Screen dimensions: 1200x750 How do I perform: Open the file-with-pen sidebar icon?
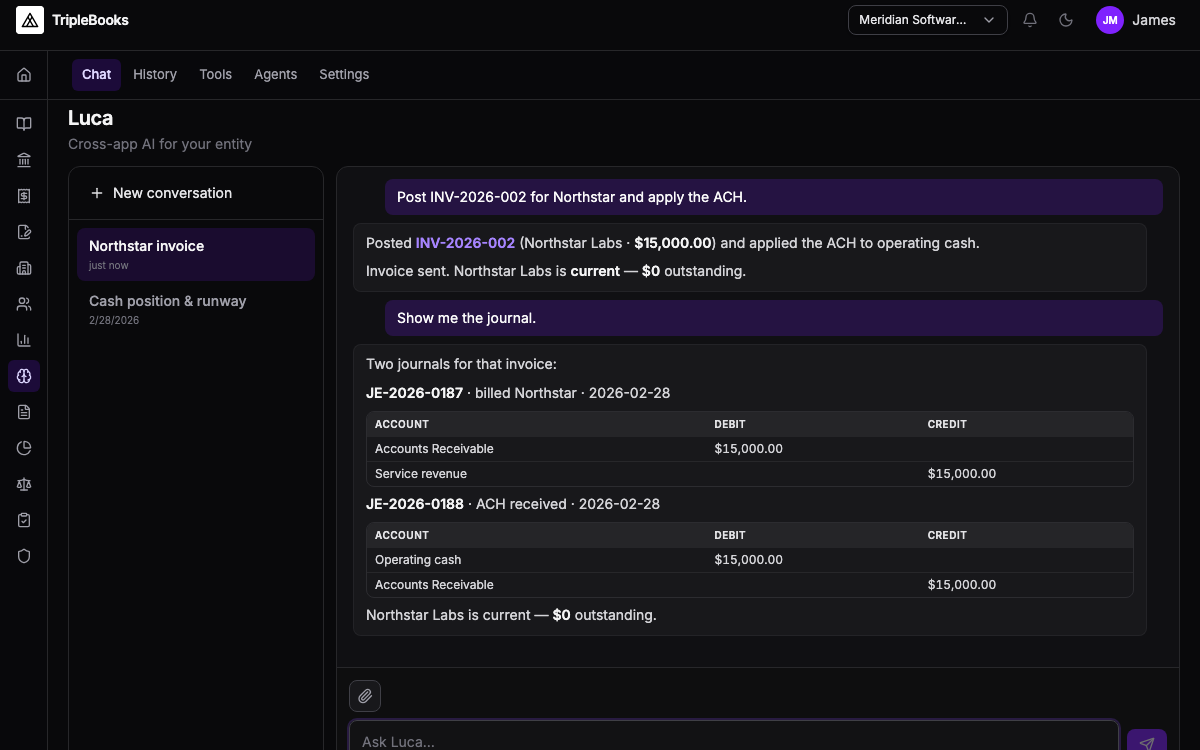pos(24,232)
